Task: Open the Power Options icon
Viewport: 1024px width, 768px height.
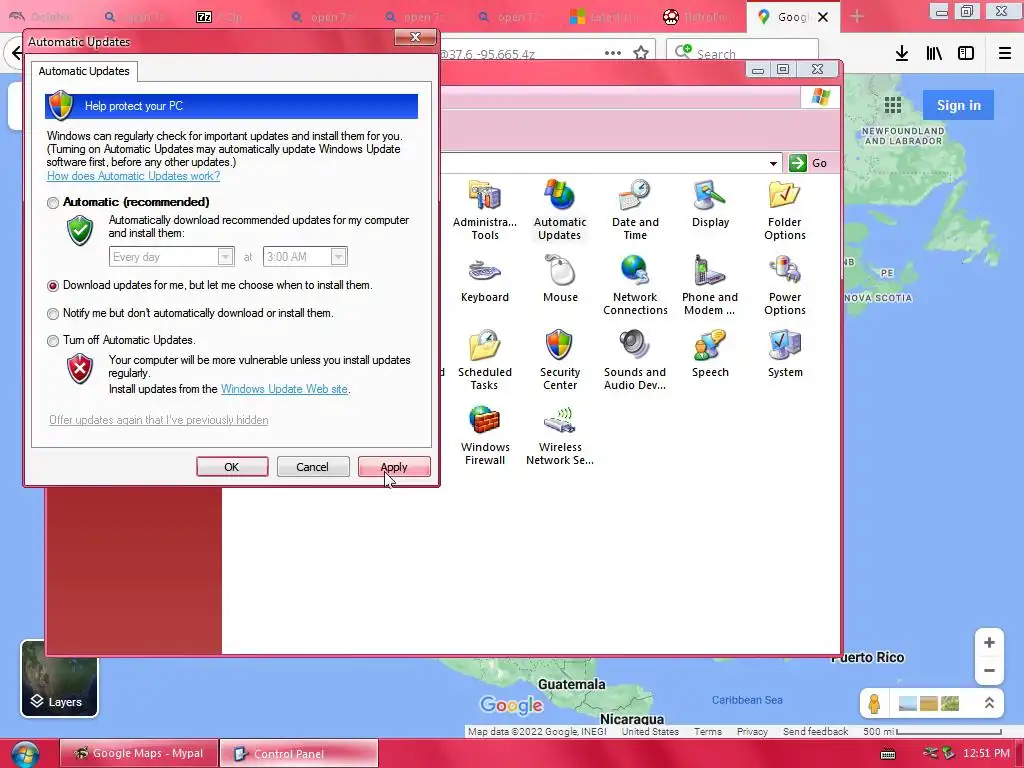Action: [784, 285]
